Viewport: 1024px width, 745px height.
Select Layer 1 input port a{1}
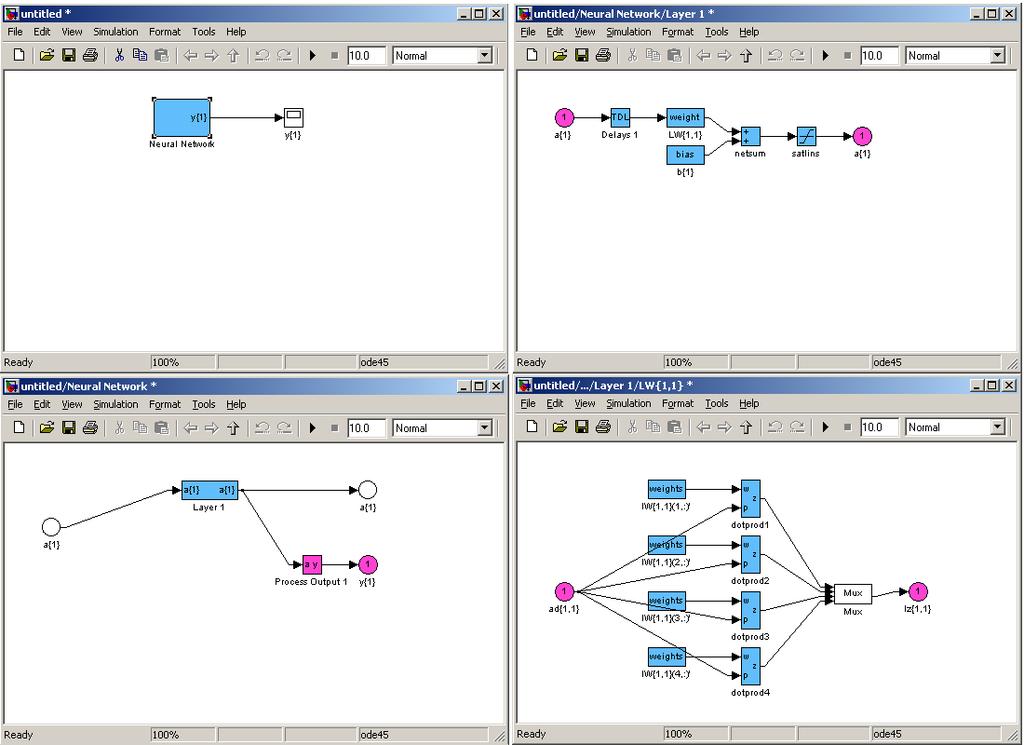pyautogui.click(x=564, y=118)
